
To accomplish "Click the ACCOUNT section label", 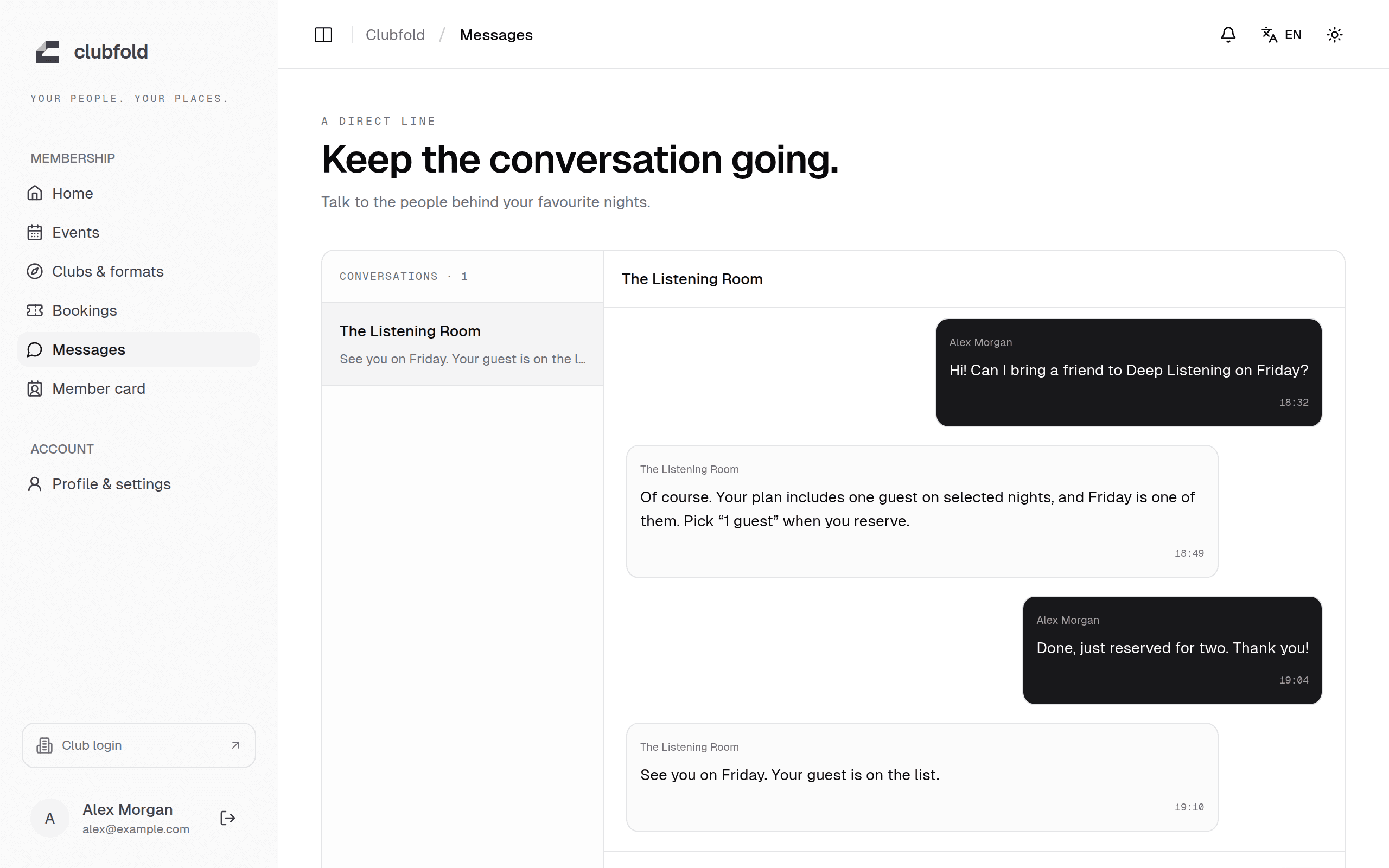I will 62,449.
